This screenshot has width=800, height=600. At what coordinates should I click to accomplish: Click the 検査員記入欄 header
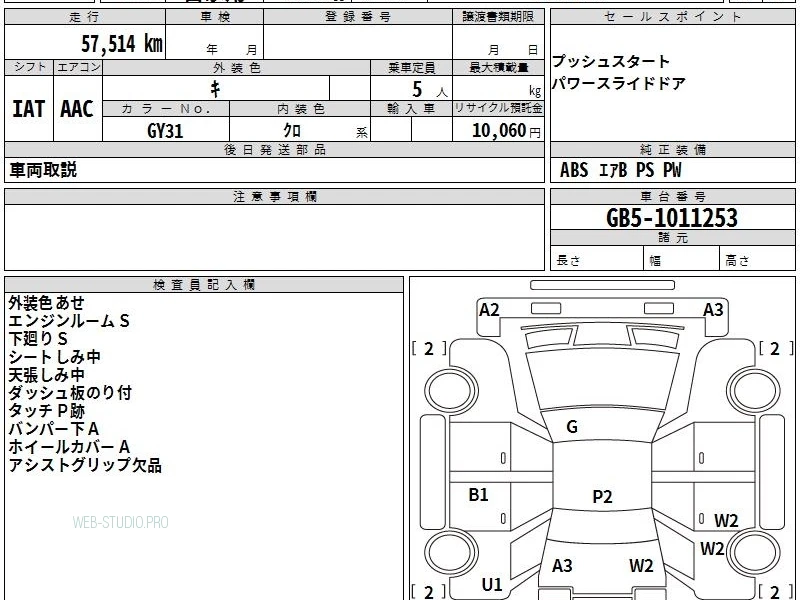tap(204, 285)
